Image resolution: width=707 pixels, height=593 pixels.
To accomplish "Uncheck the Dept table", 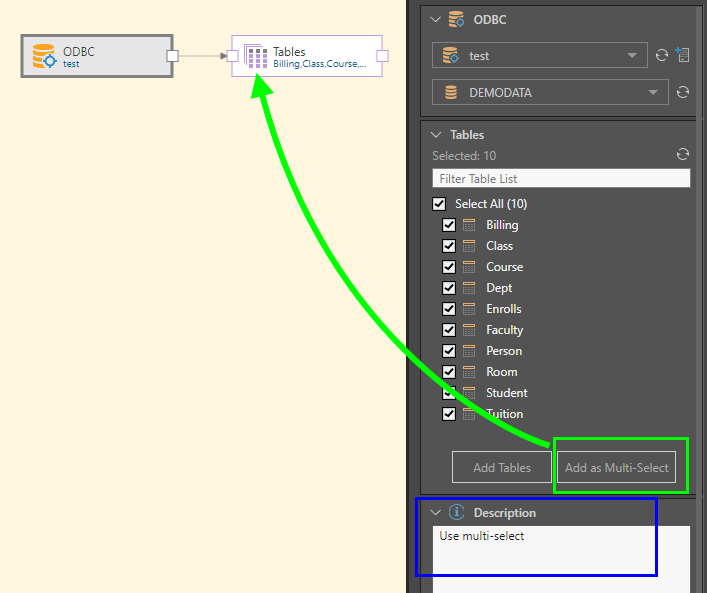I will [x=449, y=288].
